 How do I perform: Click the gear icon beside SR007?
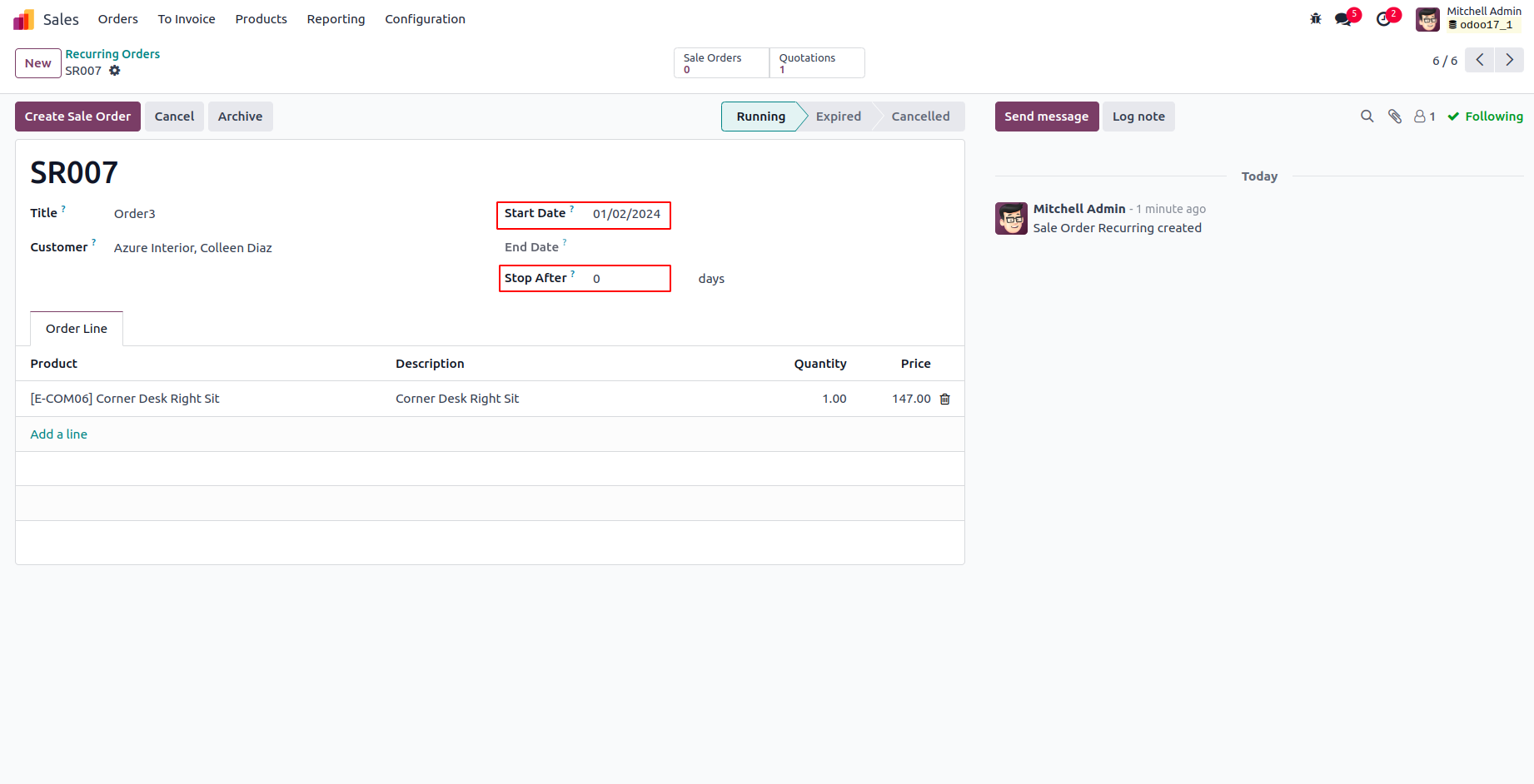coord(115,71)
